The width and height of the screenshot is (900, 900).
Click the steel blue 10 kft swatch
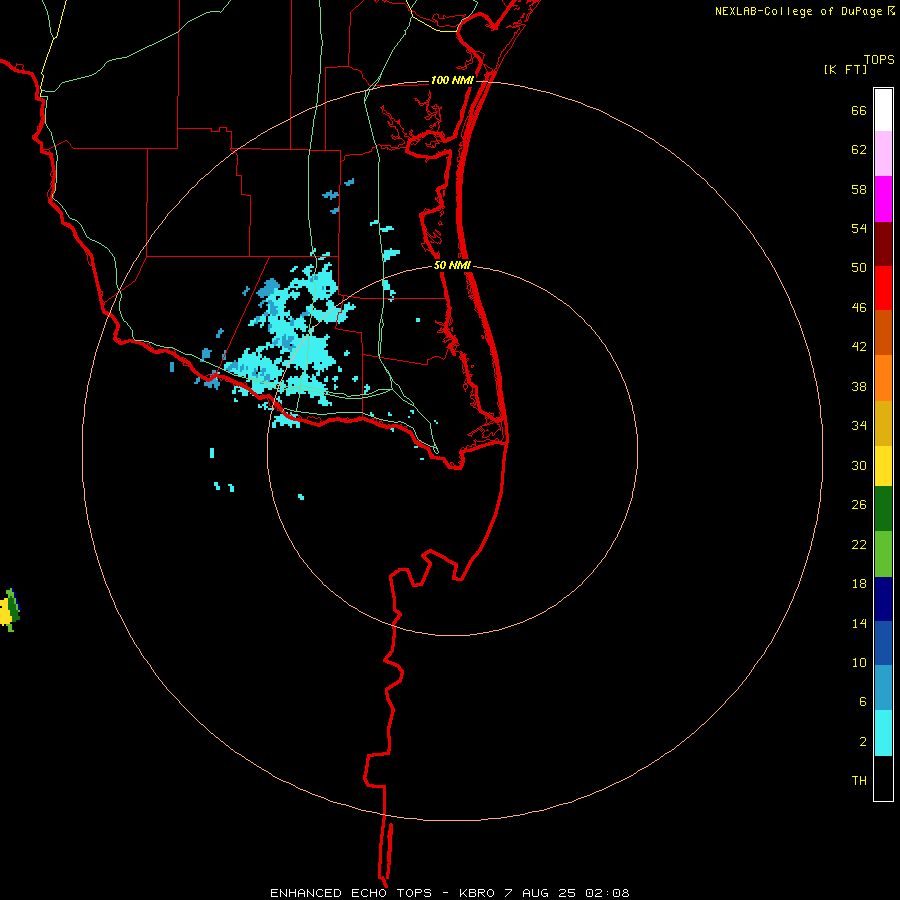click(883, 688)
